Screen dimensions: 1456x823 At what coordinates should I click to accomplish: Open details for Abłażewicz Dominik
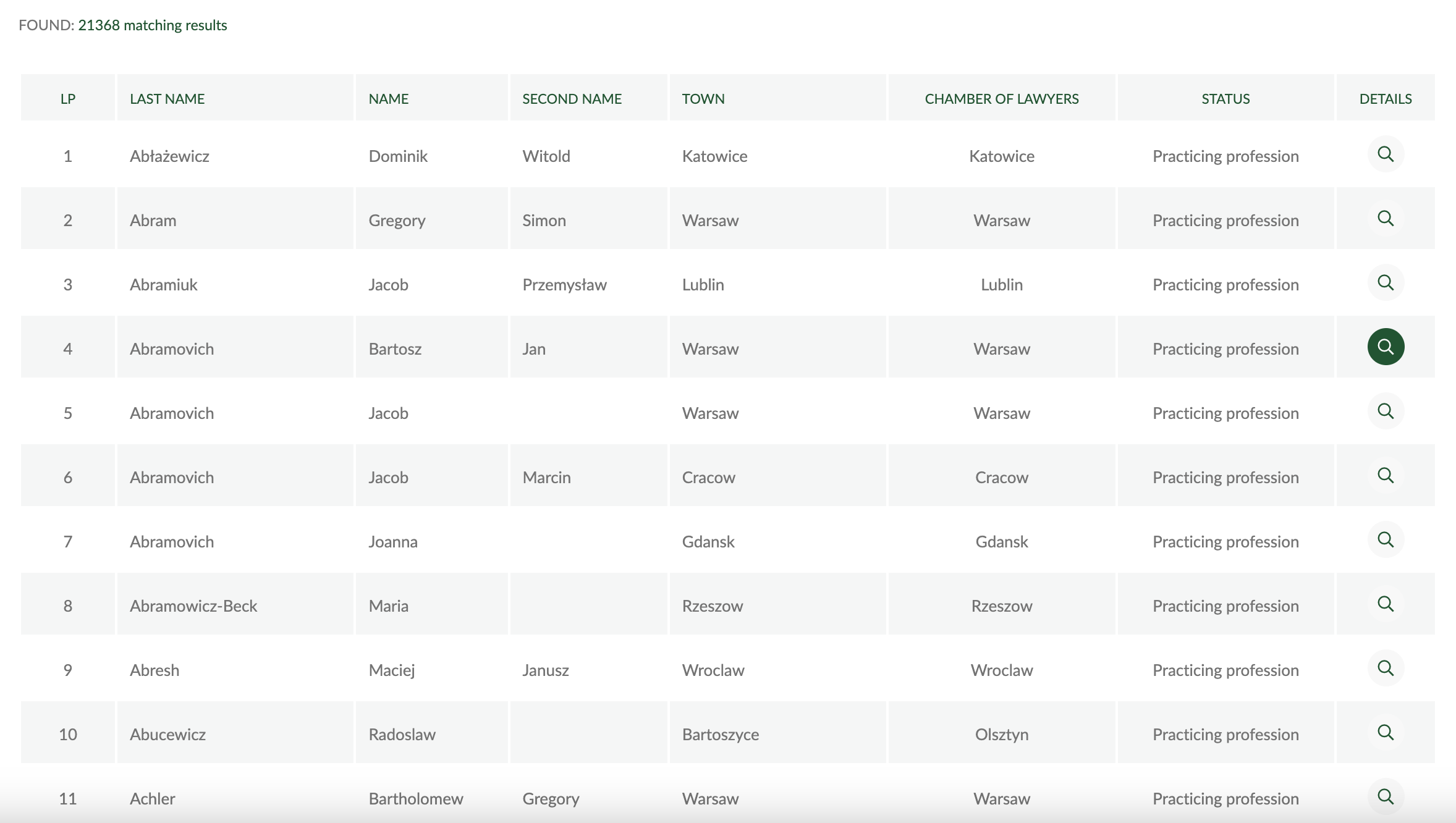pyautogui.click(x=1386, y=154)
